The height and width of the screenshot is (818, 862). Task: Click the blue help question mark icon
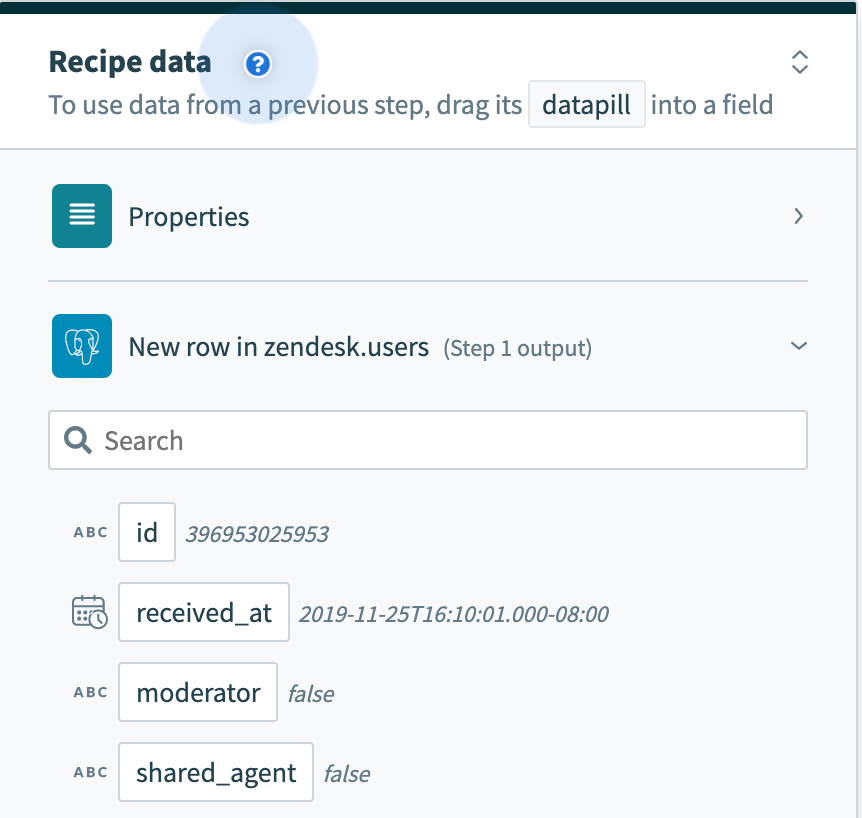click(258, 65)
